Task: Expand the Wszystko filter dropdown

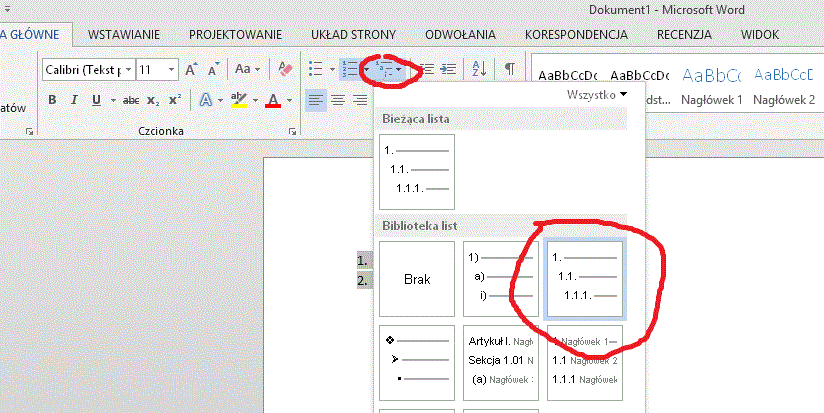Action: point(597,95)
